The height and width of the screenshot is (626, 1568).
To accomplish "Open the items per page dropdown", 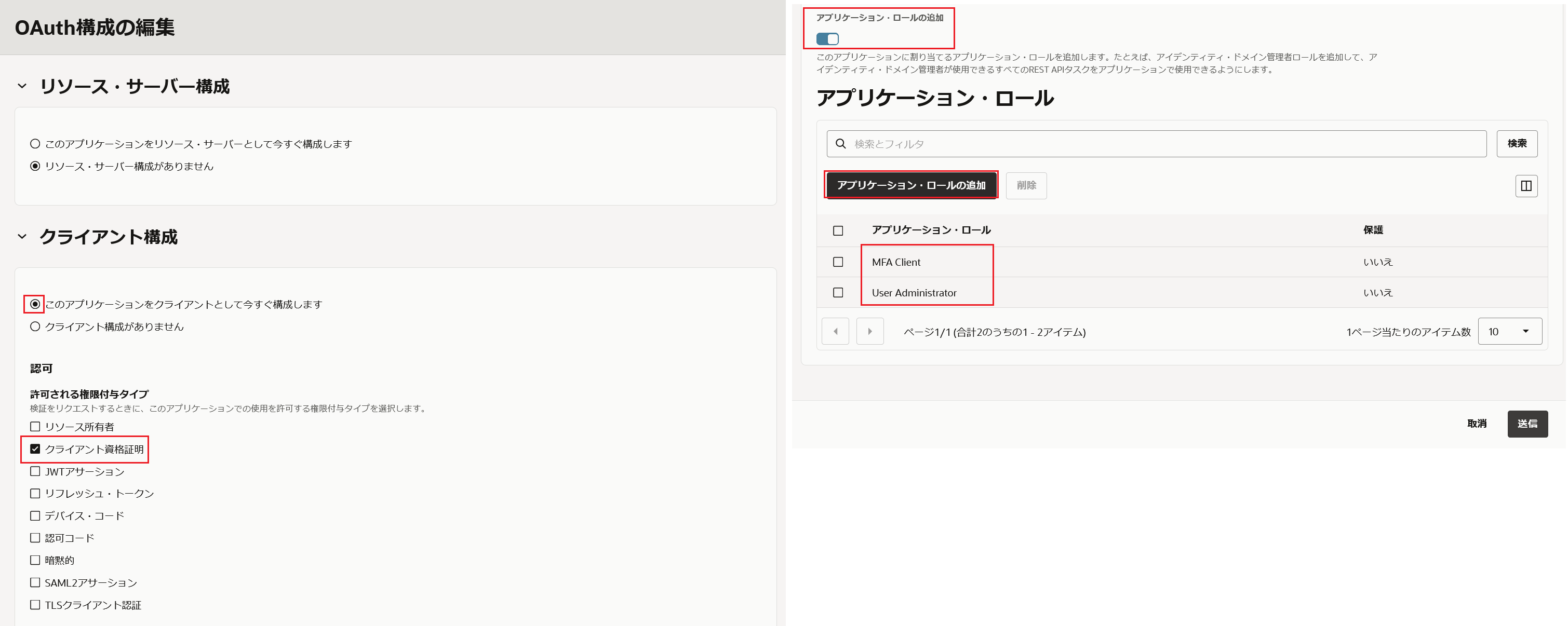I will coord(1509,332).
